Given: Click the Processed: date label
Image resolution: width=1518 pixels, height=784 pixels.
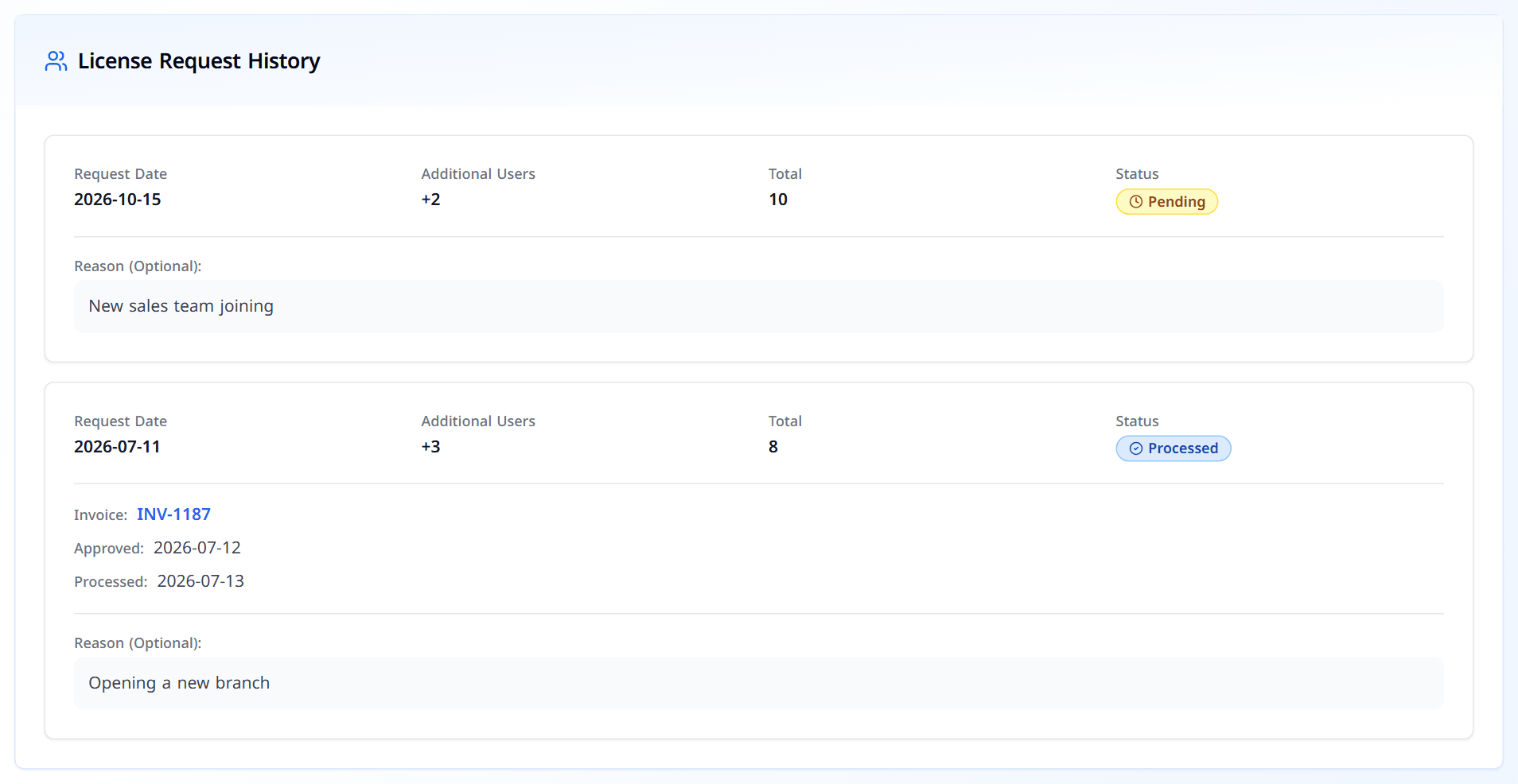Looking at the screenshot, I should click(x=111, y=582).
